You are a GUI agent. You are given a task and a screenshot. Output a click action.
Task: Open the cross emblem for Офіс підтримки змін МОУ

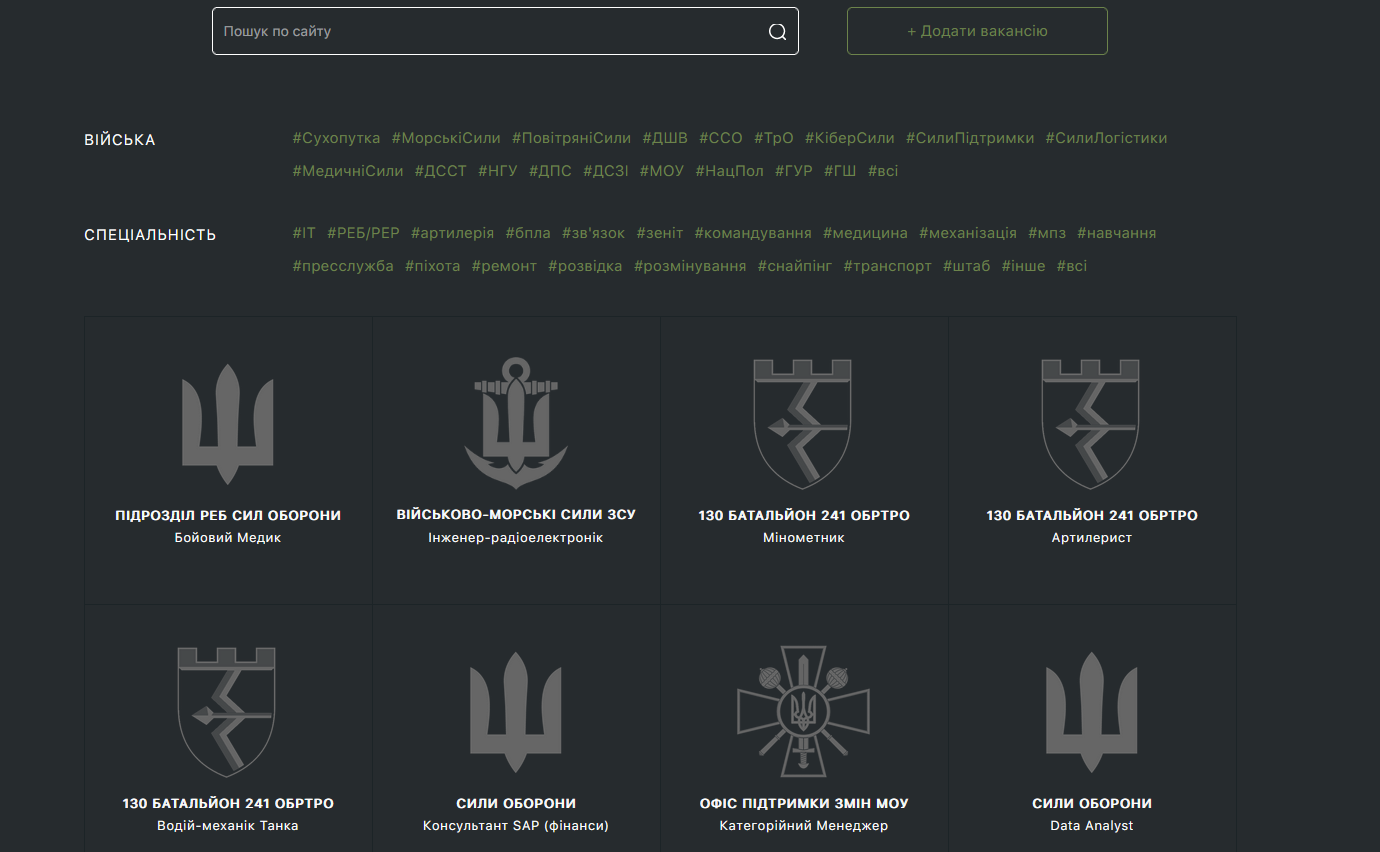(803, 711)
